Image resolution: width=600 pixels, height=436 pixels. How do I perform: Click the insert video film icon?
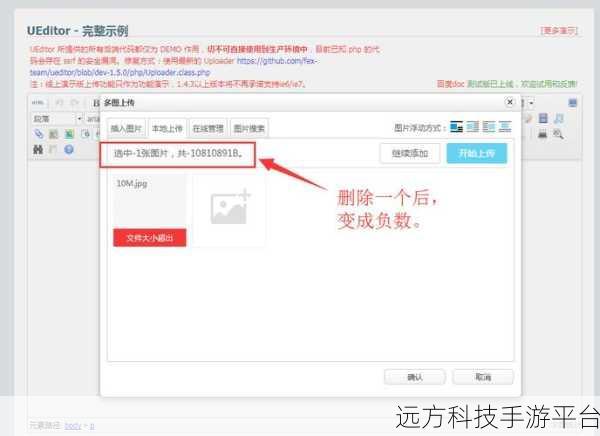click(x=543, y=118)
